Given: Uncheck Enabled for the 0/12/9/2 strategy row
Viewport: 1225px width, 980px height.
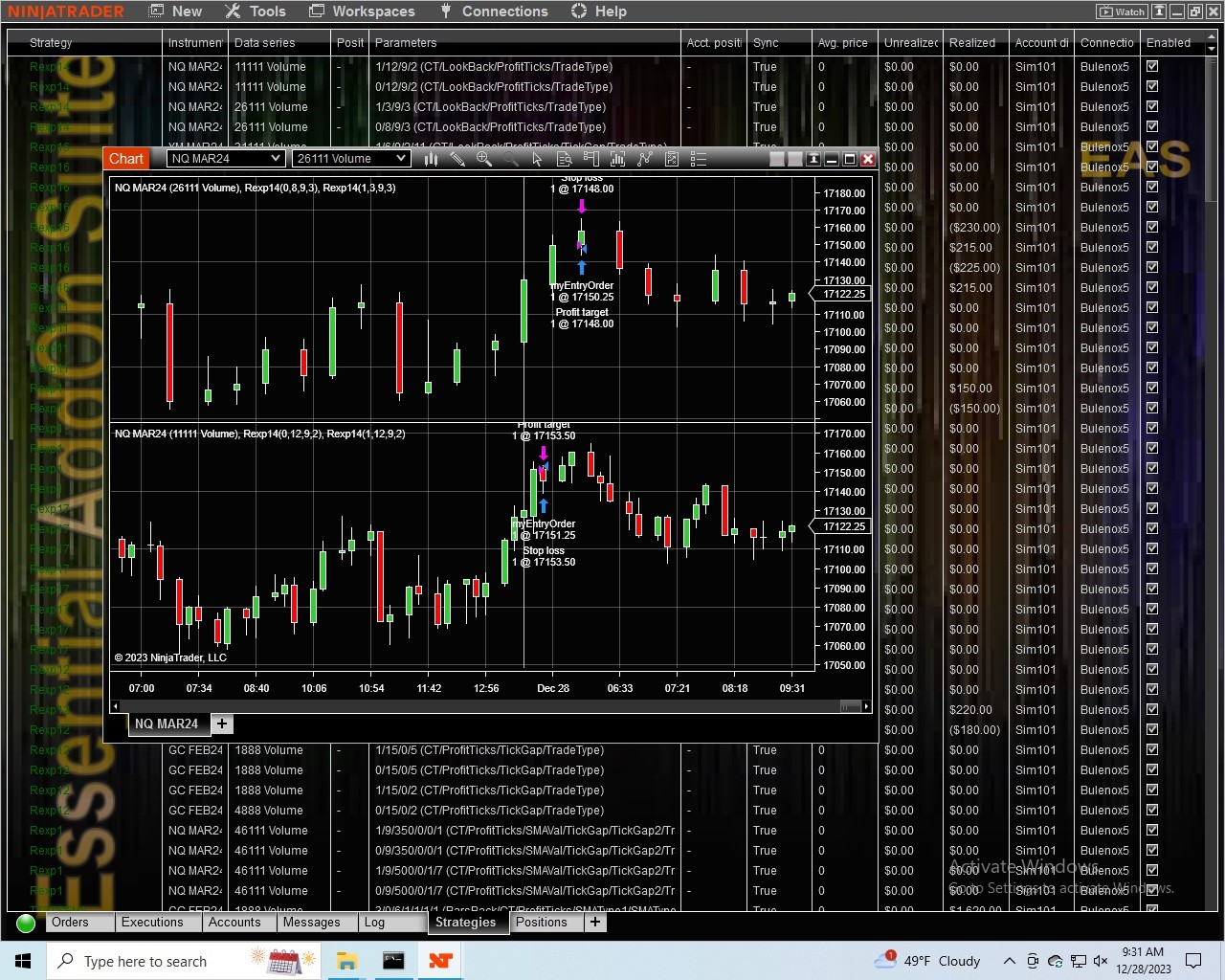Looking at the screenshot, I should (x=1152, y=87).
